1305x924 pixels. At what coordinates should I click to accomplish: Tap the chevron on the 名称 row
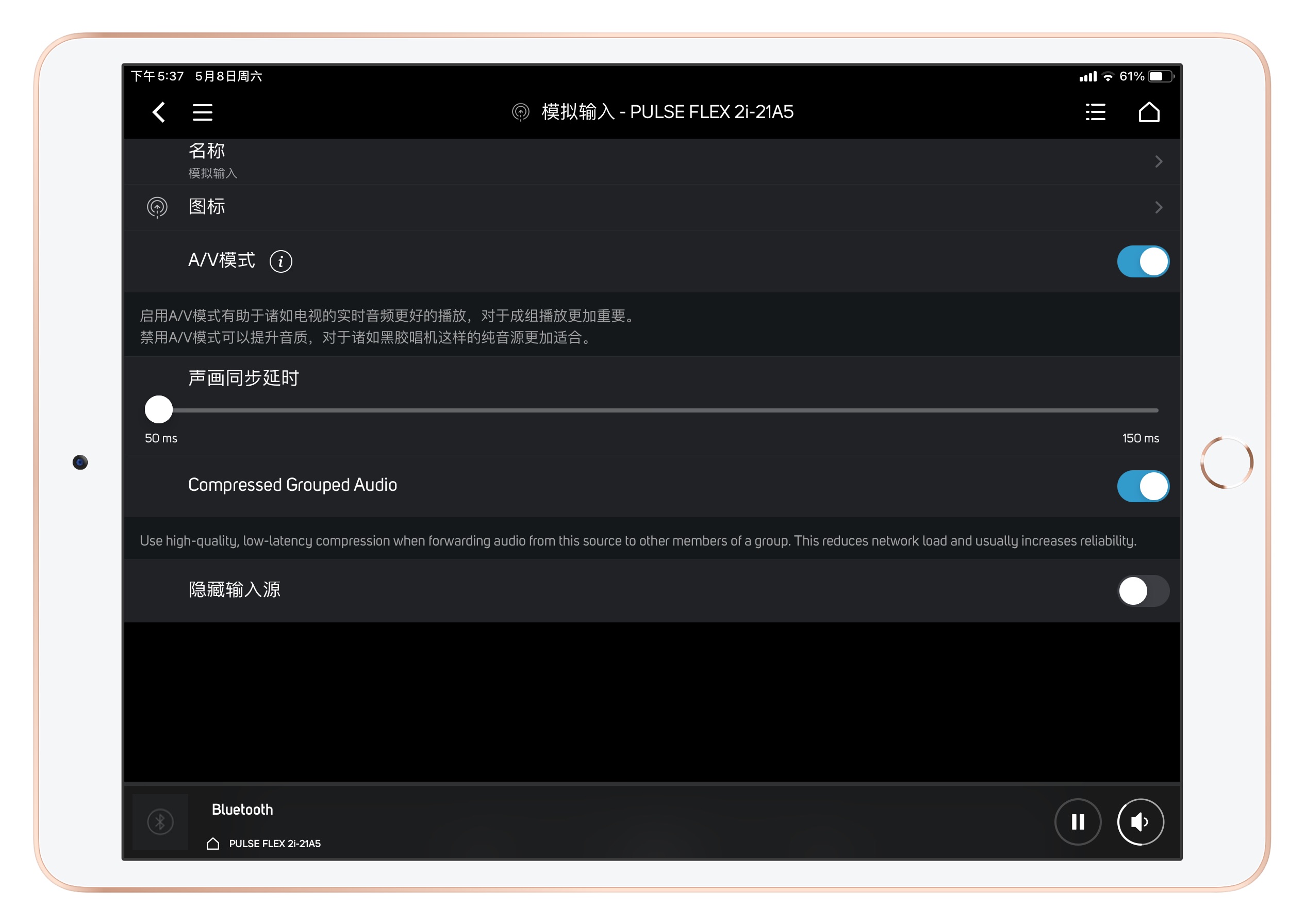click(x=1160, y=161)
